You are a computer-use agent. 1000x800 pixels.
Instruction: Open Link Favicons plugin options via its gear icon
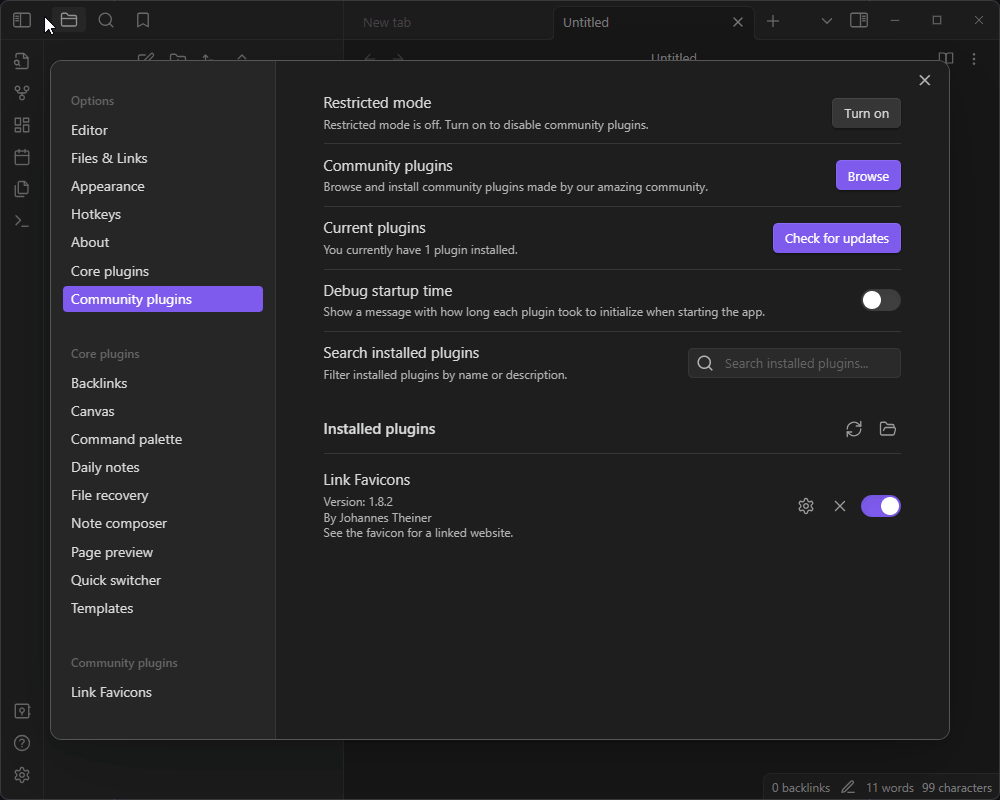pyautogui.click(x=806, y=506)
